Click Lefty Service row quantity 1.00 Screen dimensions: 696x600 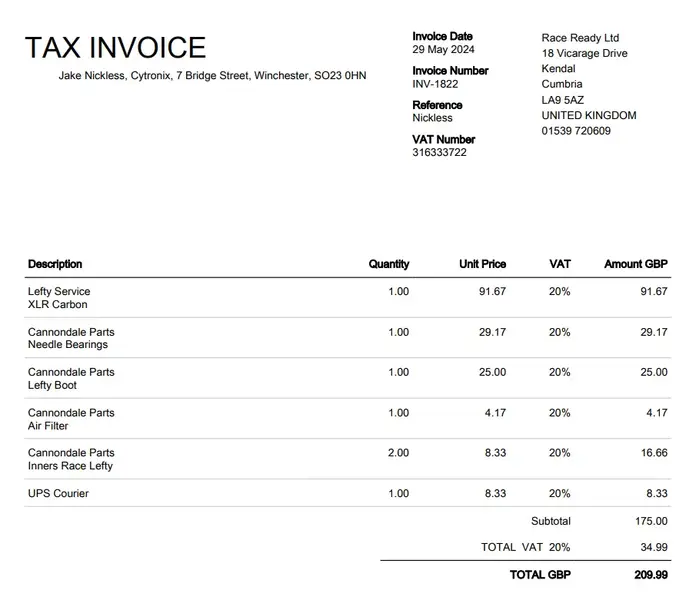399,292
